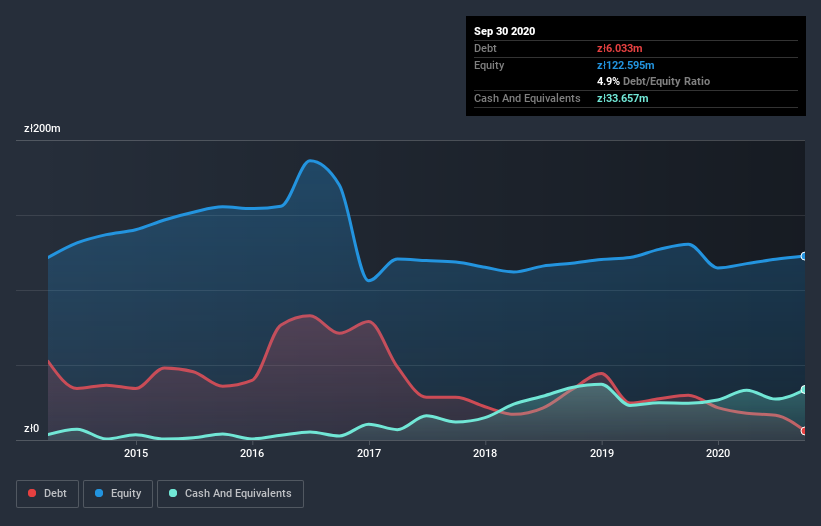Click the zł0 y-axis label
Image resolution: width=821 pixels, height=526 pixels.
[31, 428]
